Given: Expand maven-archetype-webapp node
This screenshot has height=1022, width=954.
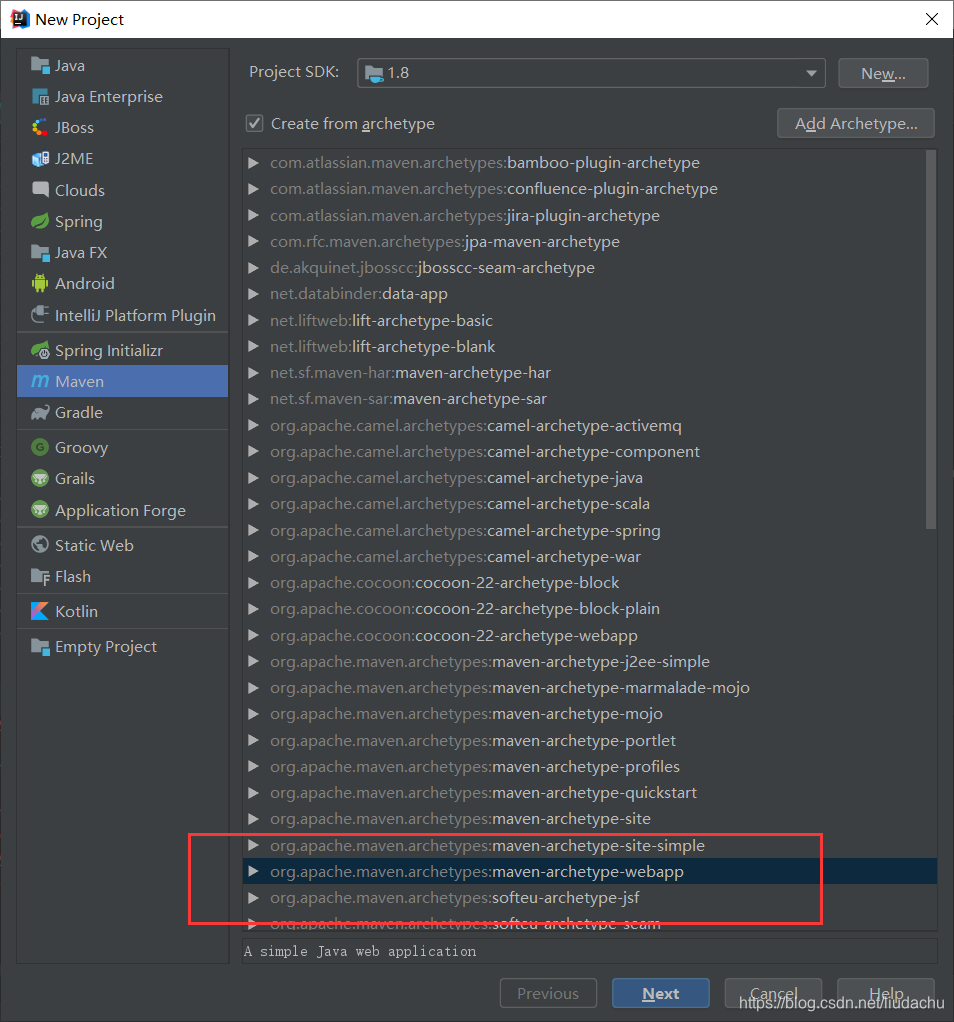Looking at the screenshot, I should click(x=253, y=871).
